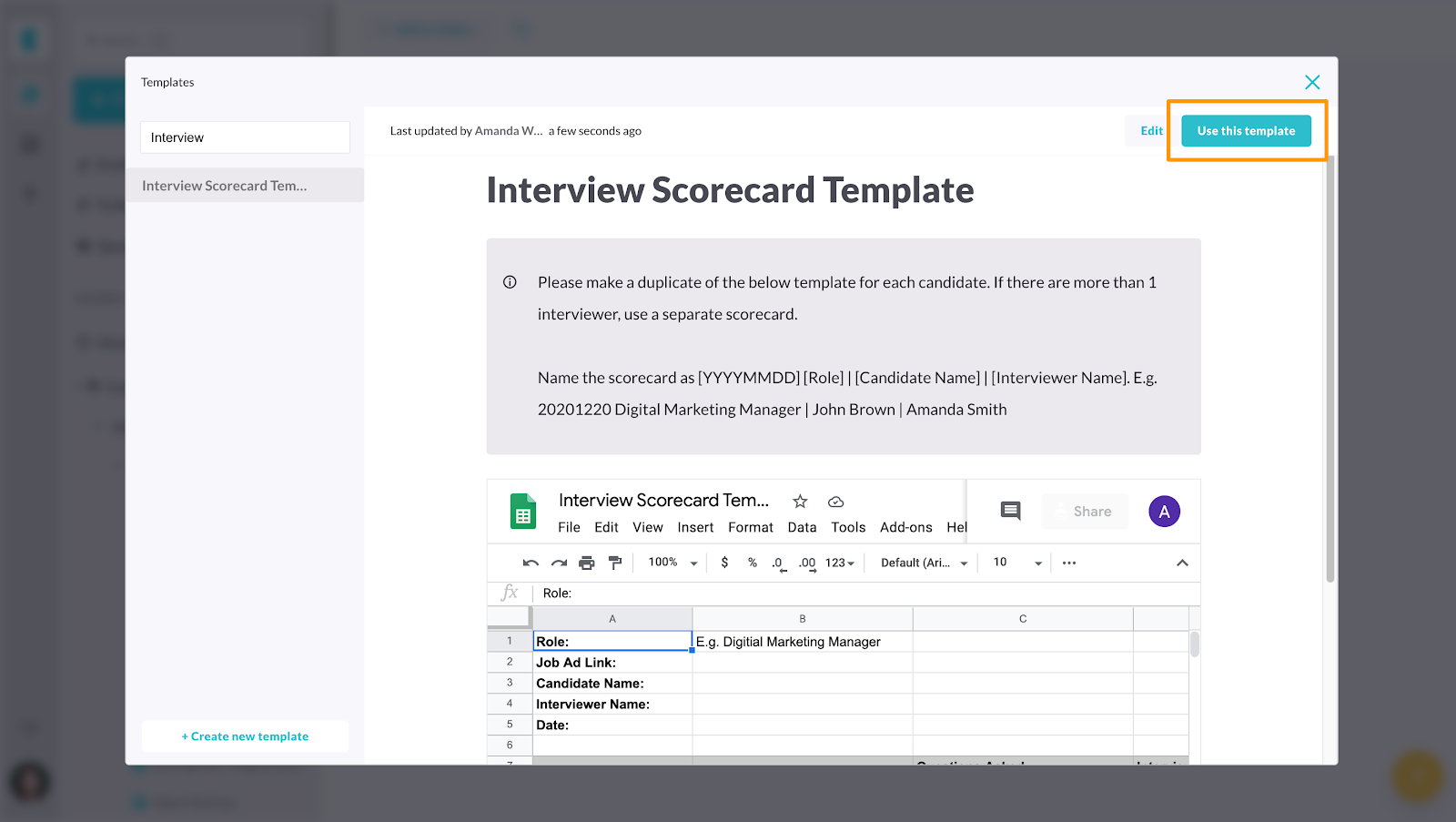Click the Use this template button
The height and width of the screenshot is (822, 1456).
click(x=1246, y=130)
